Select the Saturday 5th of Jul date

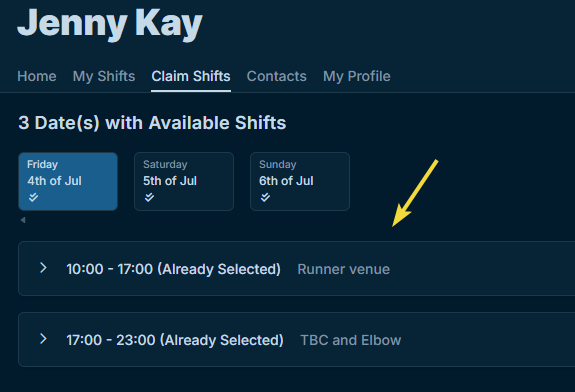click(184, 182)
